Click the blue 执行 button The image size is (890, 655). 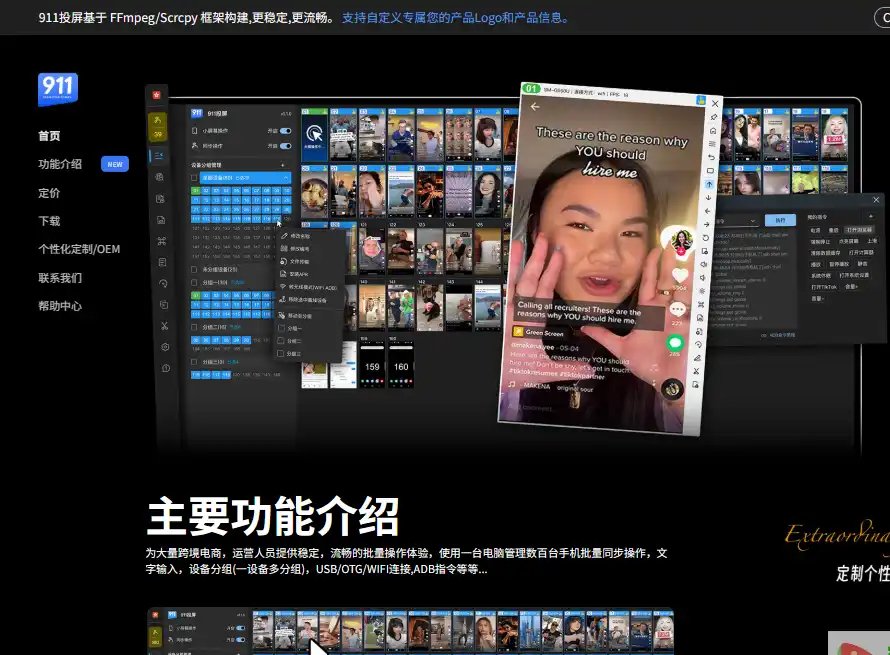point(780,220)
